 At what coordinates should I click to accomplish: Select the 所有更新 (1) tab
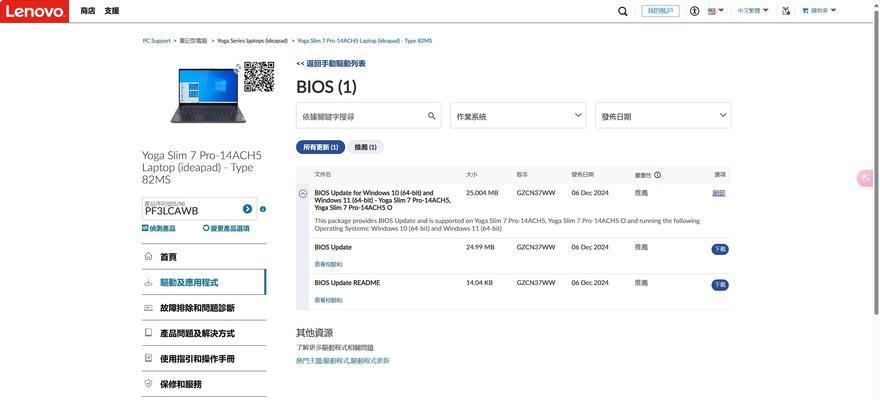320,147
